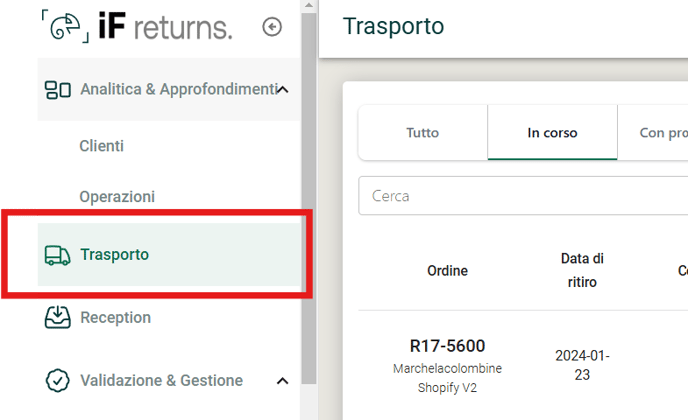688x420 pixels.
Task: Switch to the In corso tab
Action: point(552,133)
